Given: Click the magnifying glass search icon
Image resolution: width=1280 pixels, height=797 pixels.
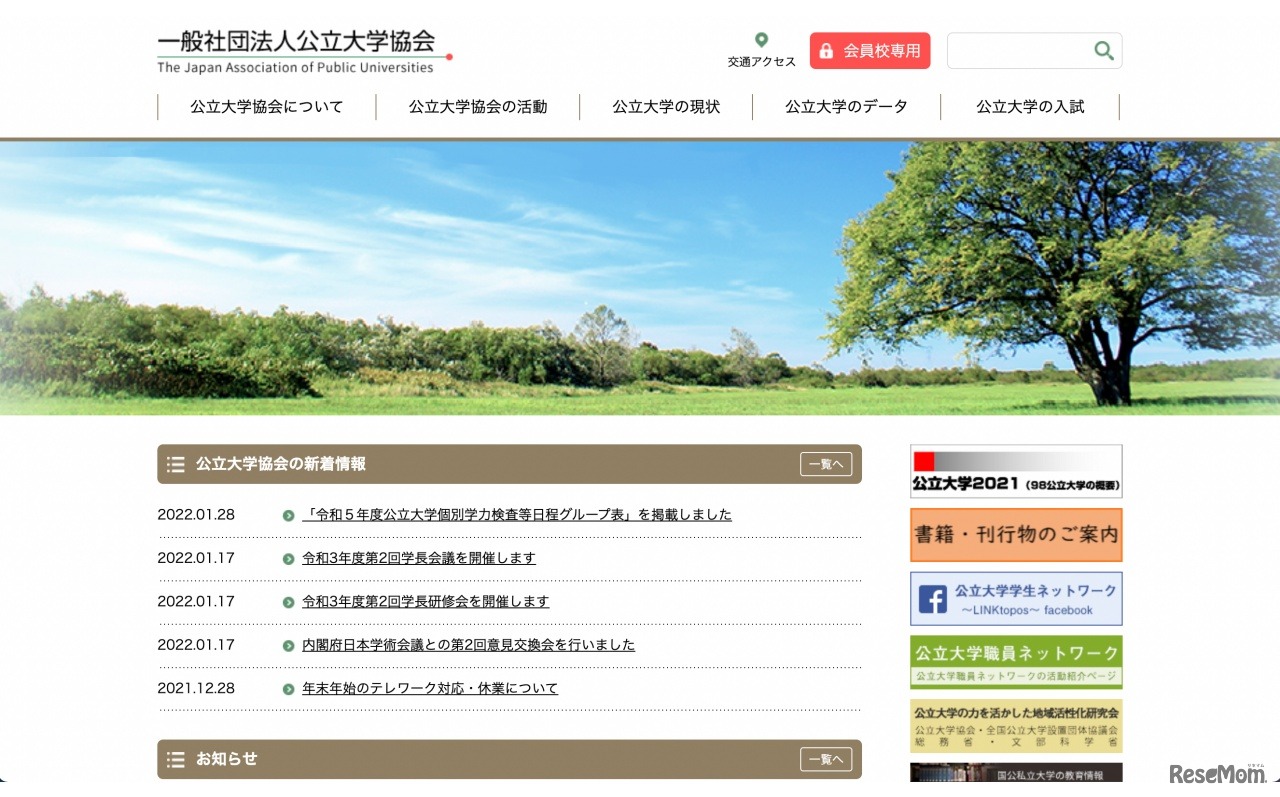Looking at the screenshot, I should (x=1103, y=51).
